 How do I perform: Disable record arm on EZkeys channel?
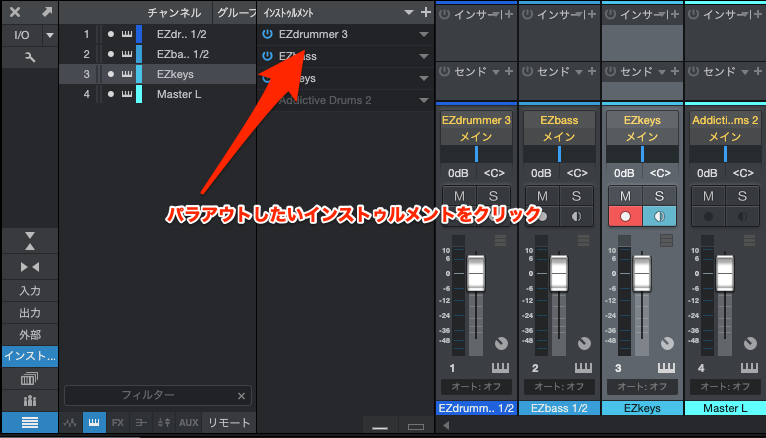(x=625, y=215)
